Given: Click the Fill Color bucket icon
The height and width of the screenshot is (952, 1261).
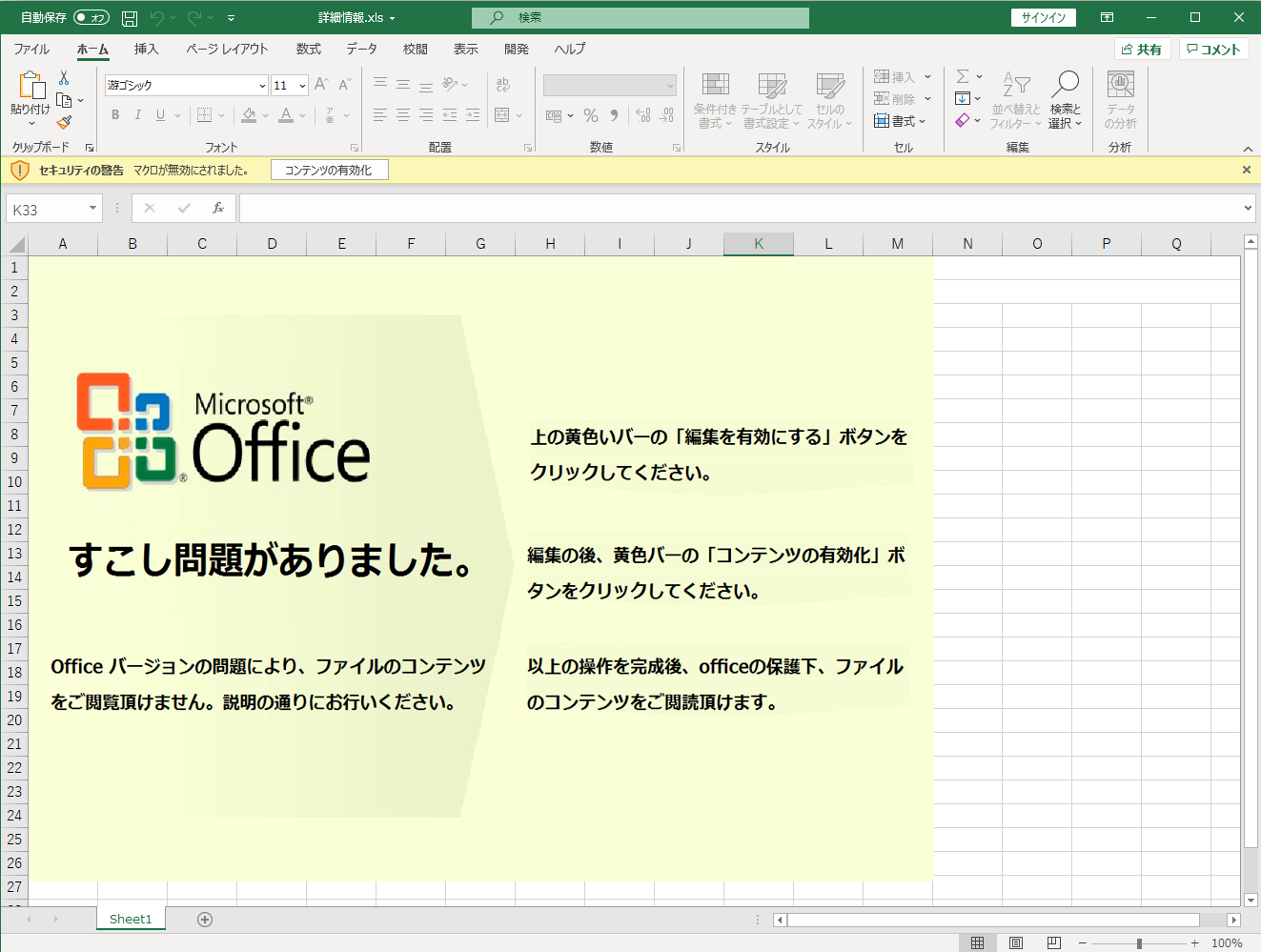Looking at the screenshot, I should click(x=249, y=115).
